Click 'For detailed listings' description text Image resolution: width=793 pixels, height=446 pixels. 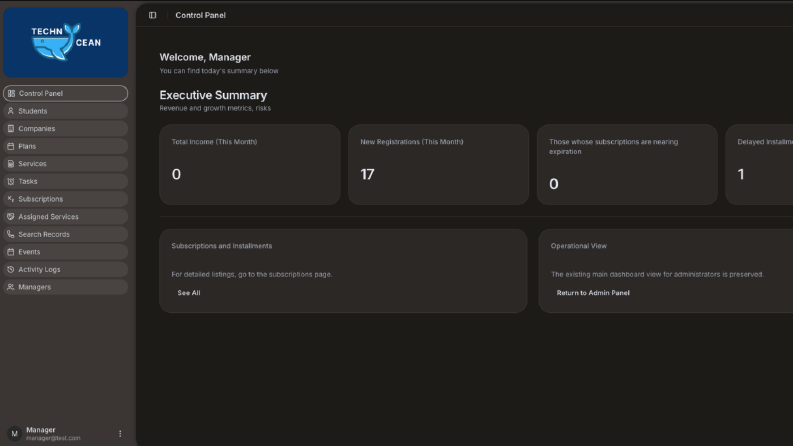coord(252,274)
